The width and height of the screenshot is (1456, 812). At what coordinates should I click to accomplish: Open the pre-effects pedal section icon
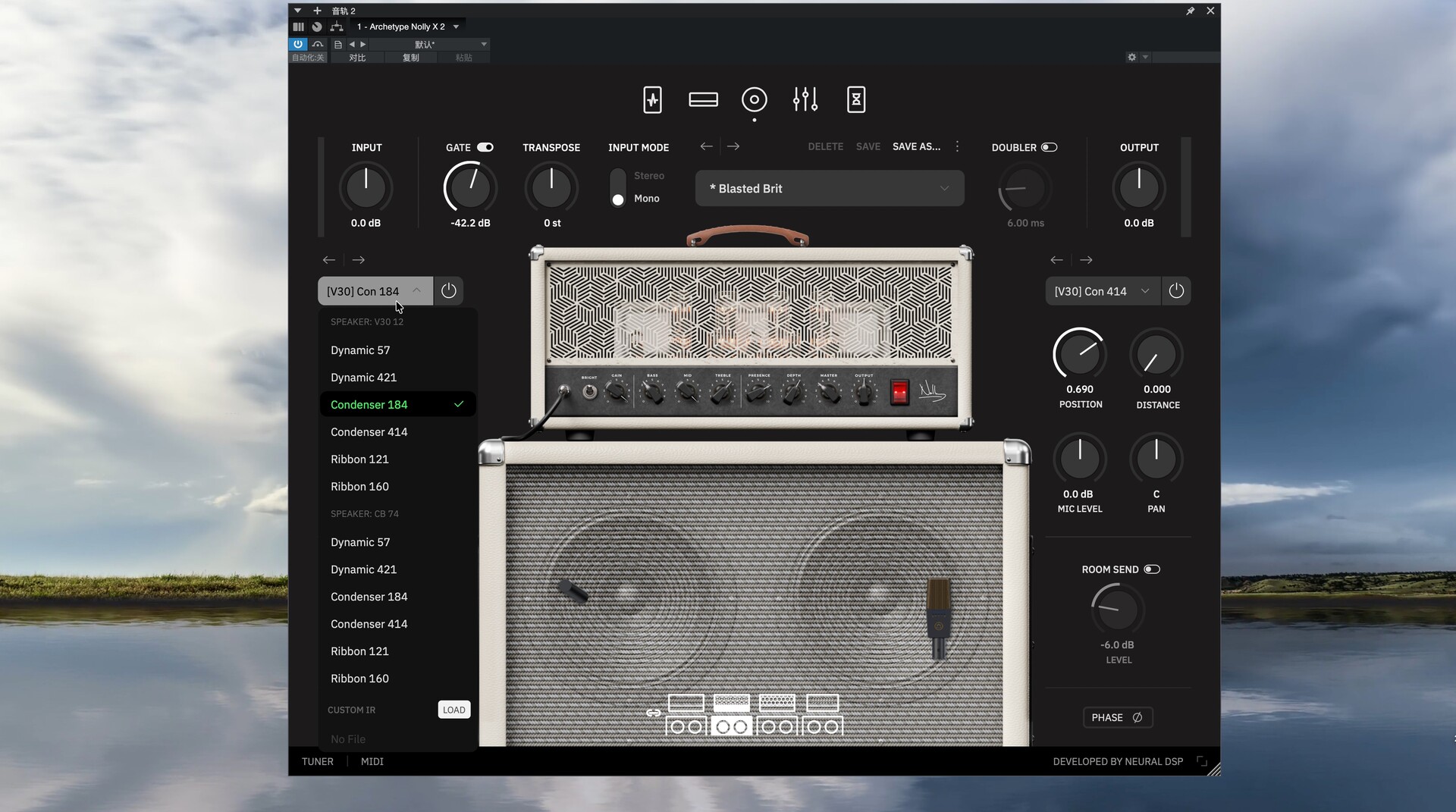(652, 100)
